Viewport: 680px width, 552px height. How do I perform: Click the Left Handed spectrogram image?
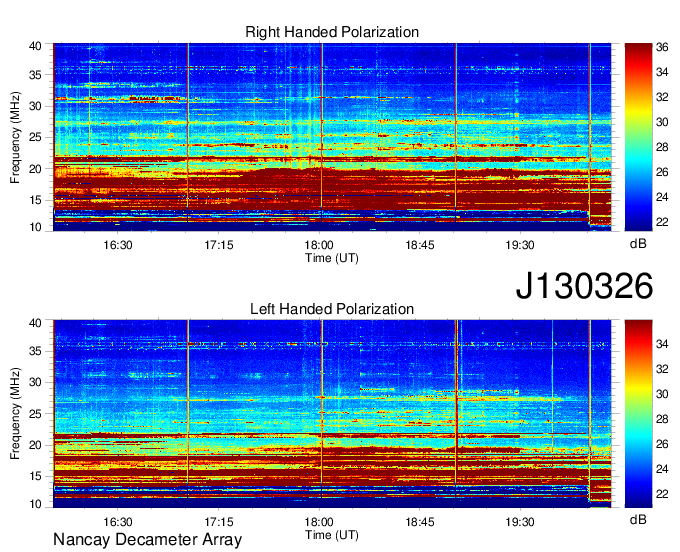[332, 414]
